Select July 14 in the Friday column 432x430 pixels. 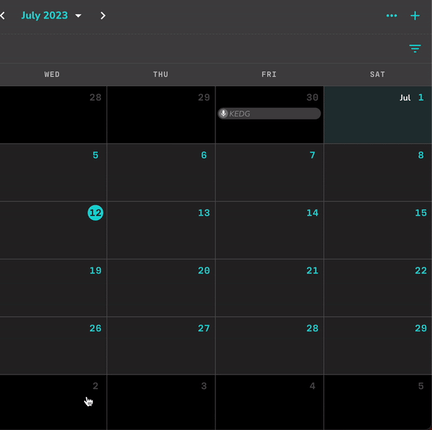(x=269, y=230)
